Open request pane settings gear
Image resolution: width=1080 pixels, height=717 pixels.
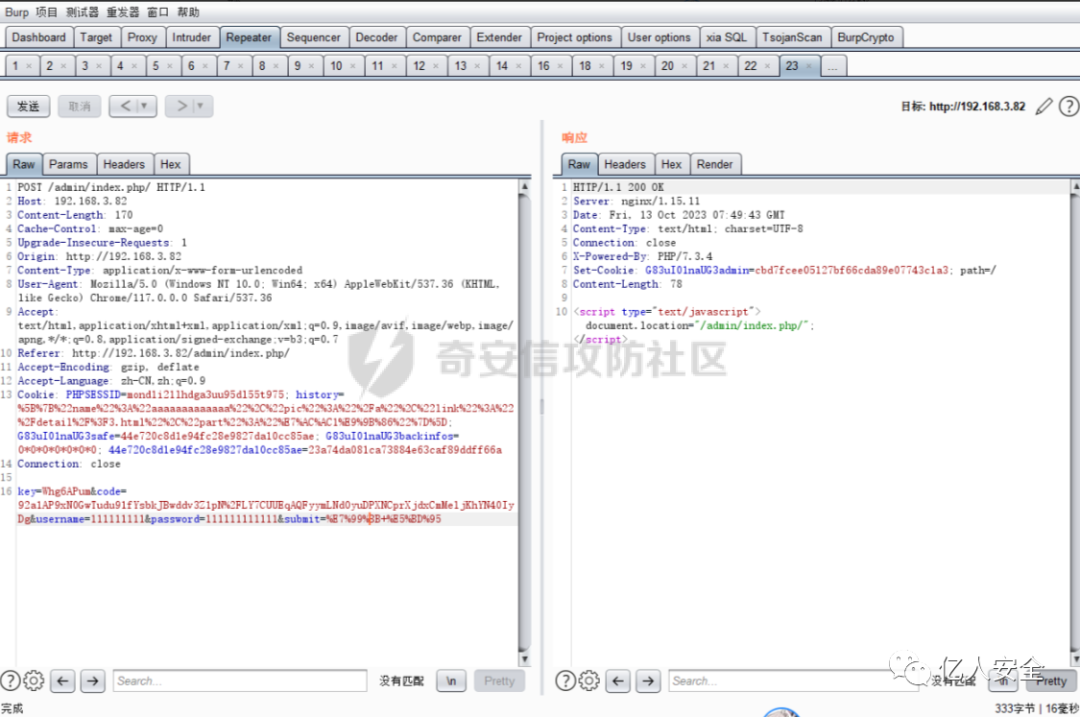(34, 680)
